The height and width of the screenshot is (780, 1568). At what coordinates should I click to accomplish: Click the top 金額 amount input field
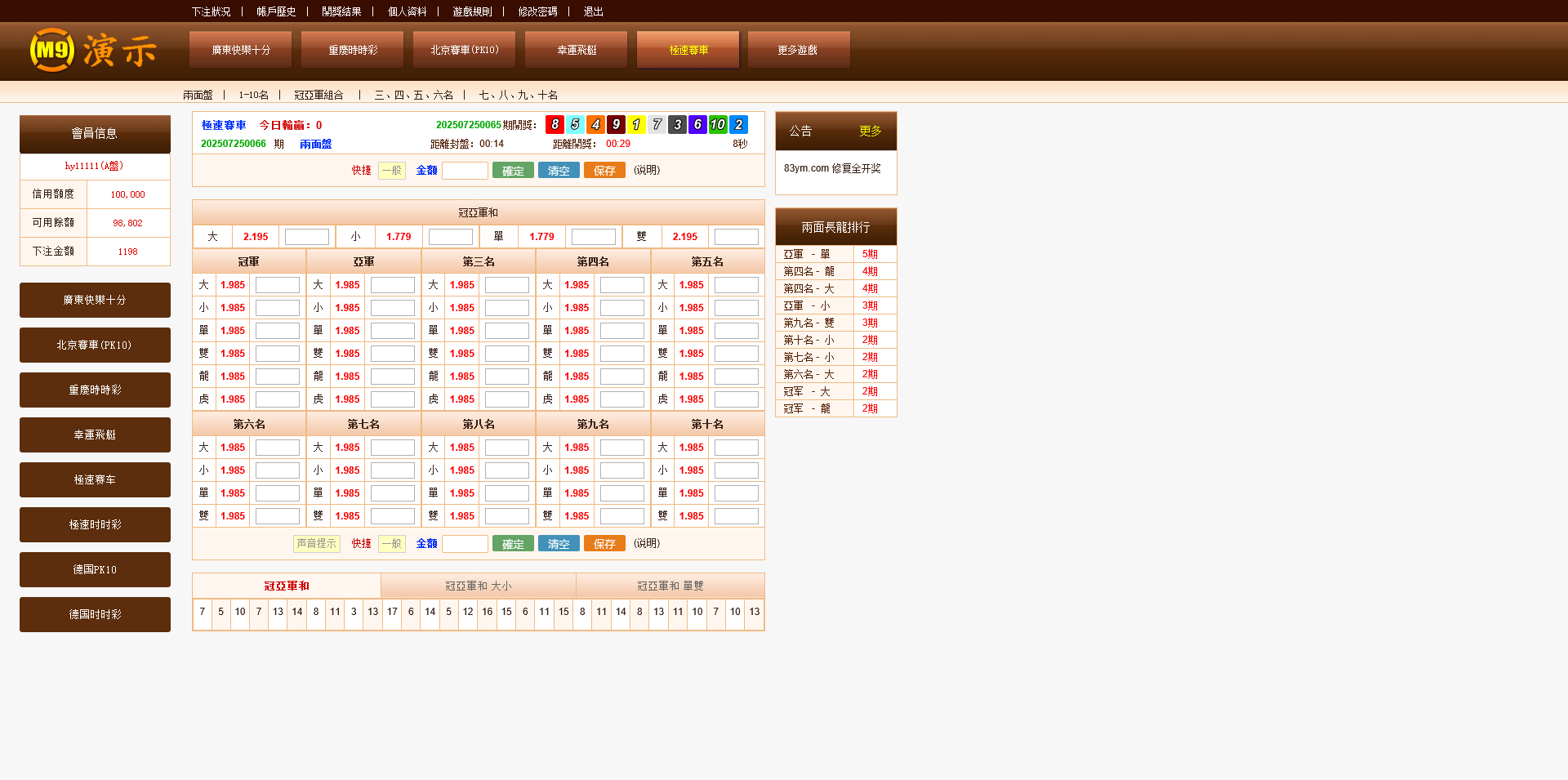[x=465, y=171]
